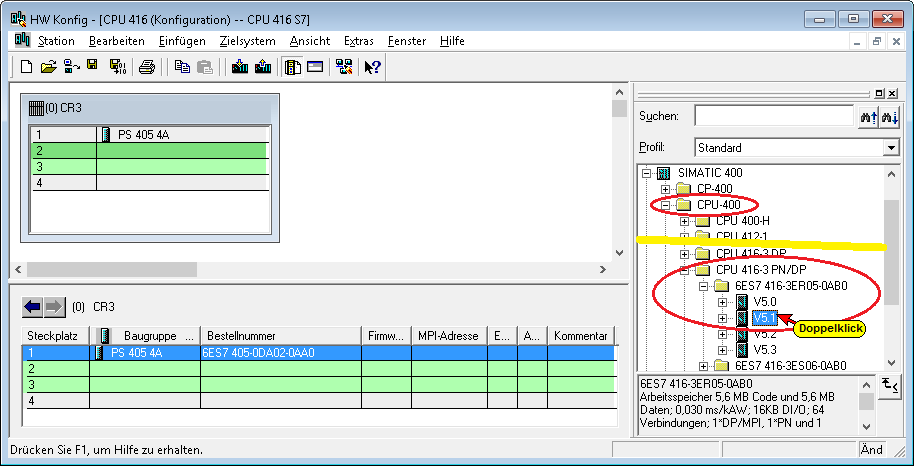The height and width of the screenshot is (466, 914).
Task: Copy the selection with the Copy icon
Action: 182,67
